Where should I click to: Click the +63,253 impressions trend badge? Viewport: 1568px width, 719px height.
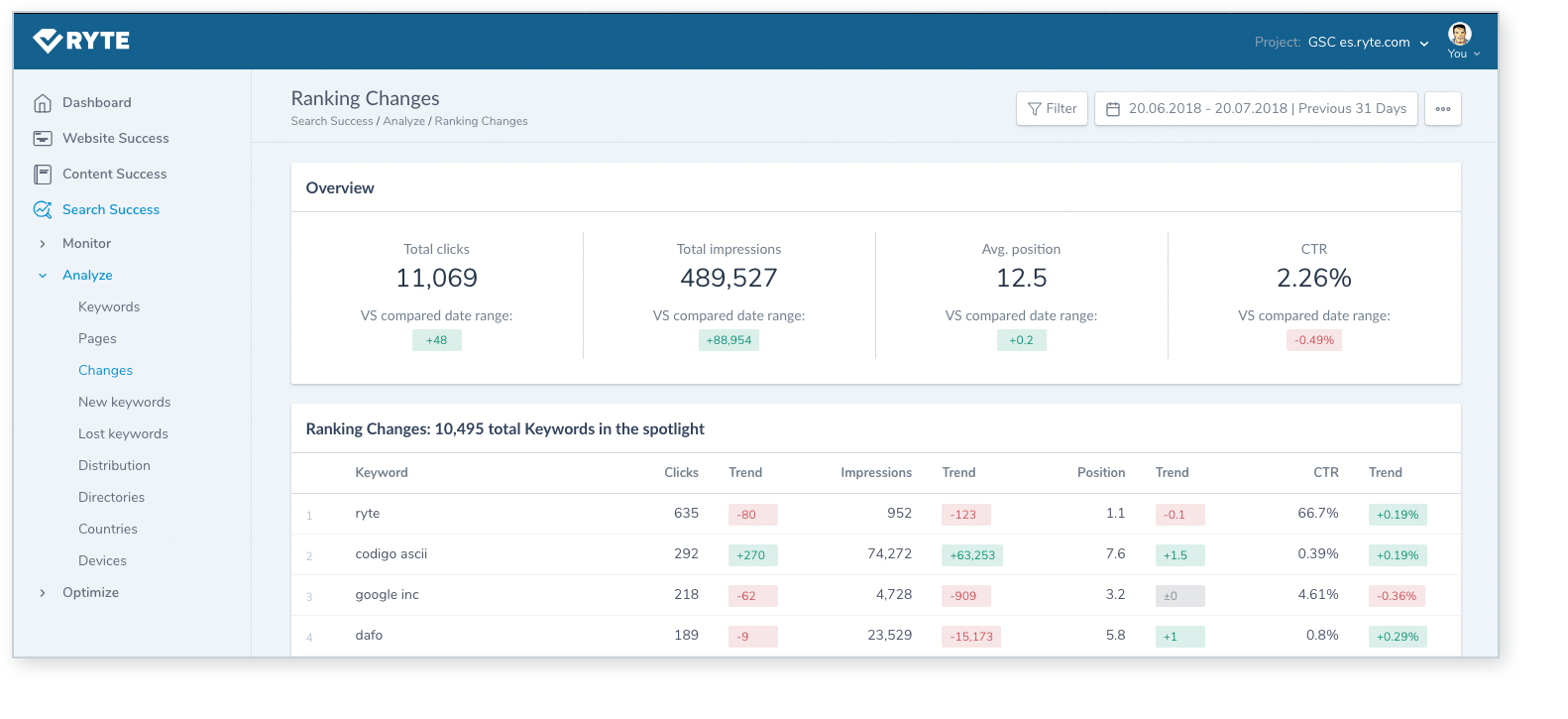coord(972,555)
